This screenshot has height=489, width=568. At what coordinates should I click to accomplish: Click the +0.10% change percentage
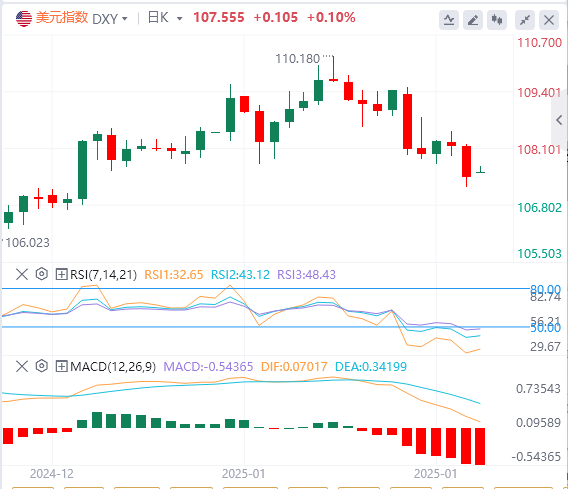point(331,17)
